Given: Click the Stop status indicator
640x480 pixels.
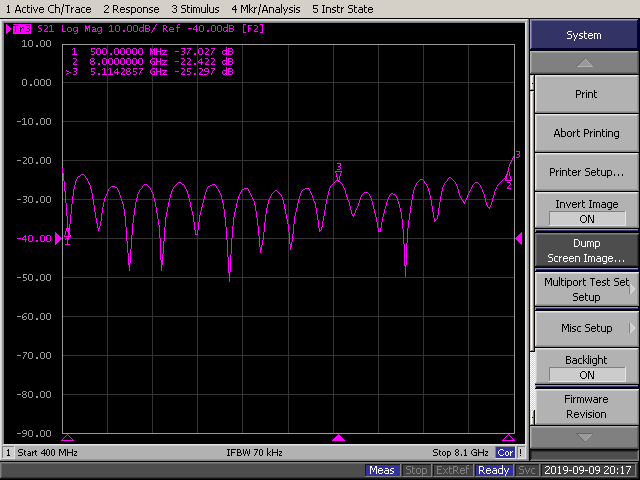Looking at the screenshot, I should (x=416, y=470).
